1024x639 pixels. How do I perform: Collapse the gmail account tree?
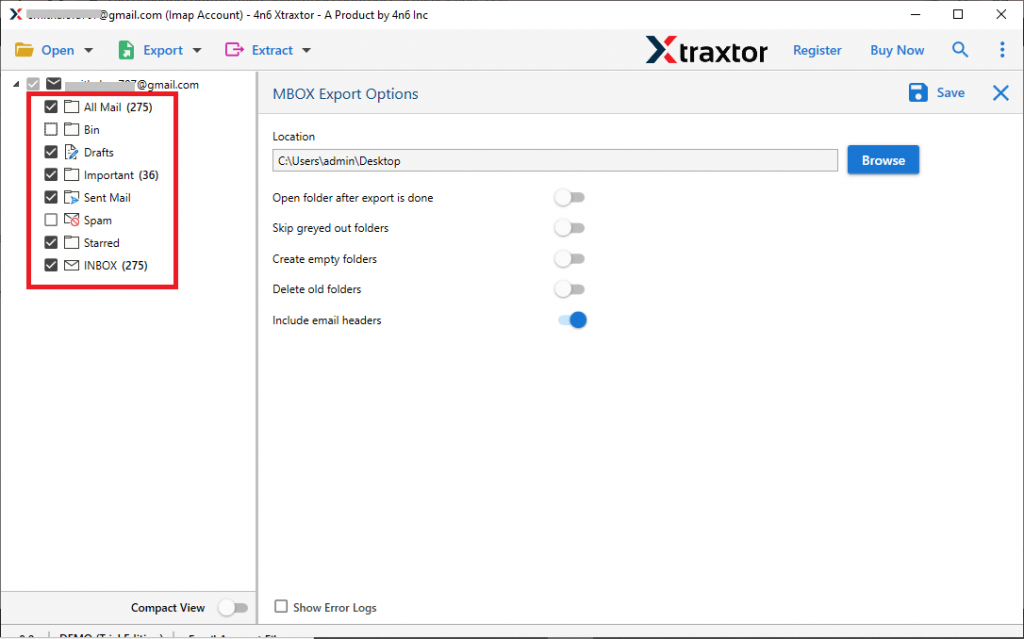point(18,84)
